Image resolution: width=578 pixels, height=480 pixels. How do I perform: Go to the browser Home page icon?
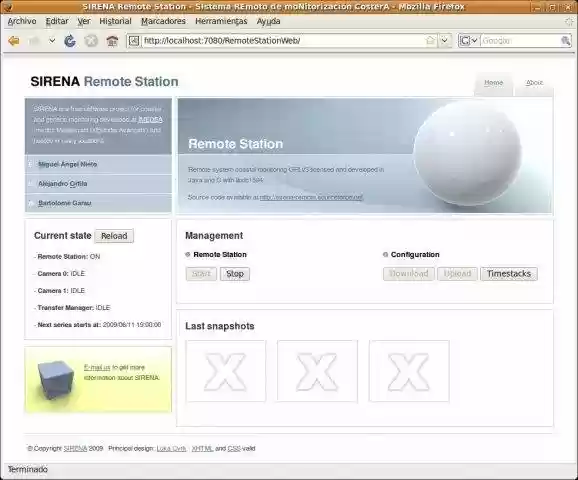click(112, 41)
